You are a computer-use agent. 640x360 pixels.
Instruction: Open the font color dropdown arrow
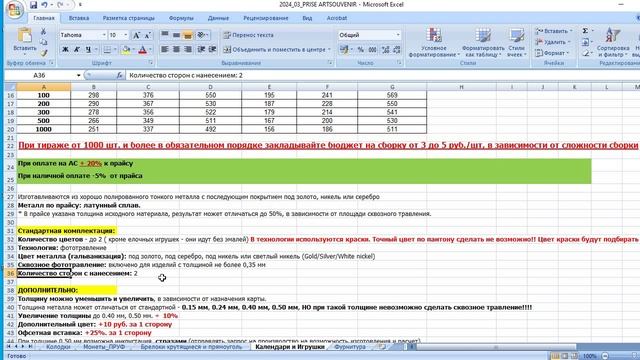[150, 50]
